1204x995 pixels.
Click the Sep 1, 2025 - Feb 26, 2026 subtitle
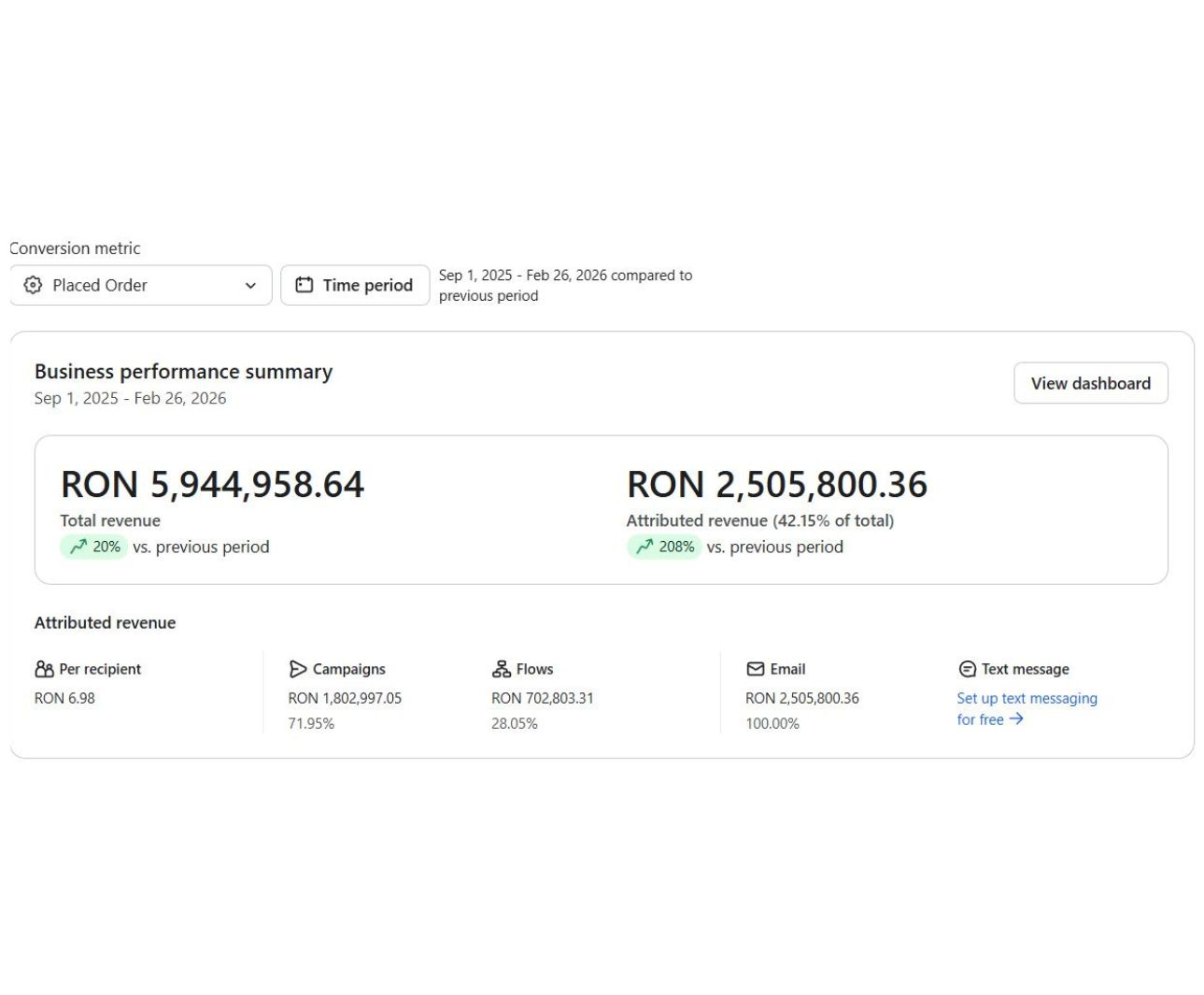[x=130, y=398]
